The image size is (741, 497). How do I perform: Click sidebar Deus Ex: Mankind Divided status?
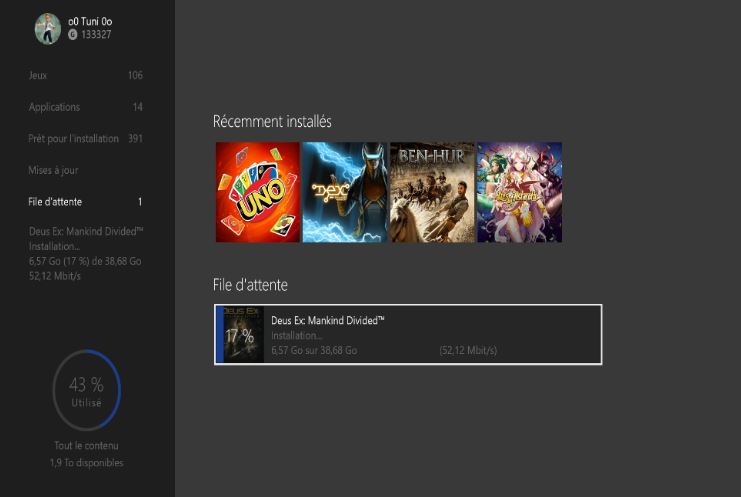point(86,231)
